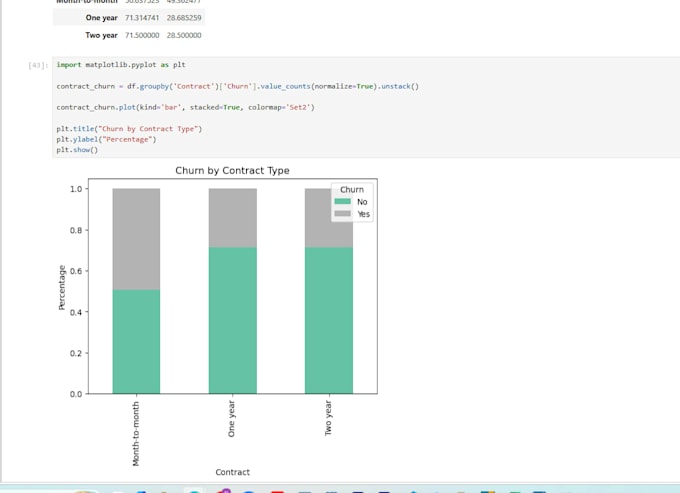Click the gray segment of One year bar

232,218
